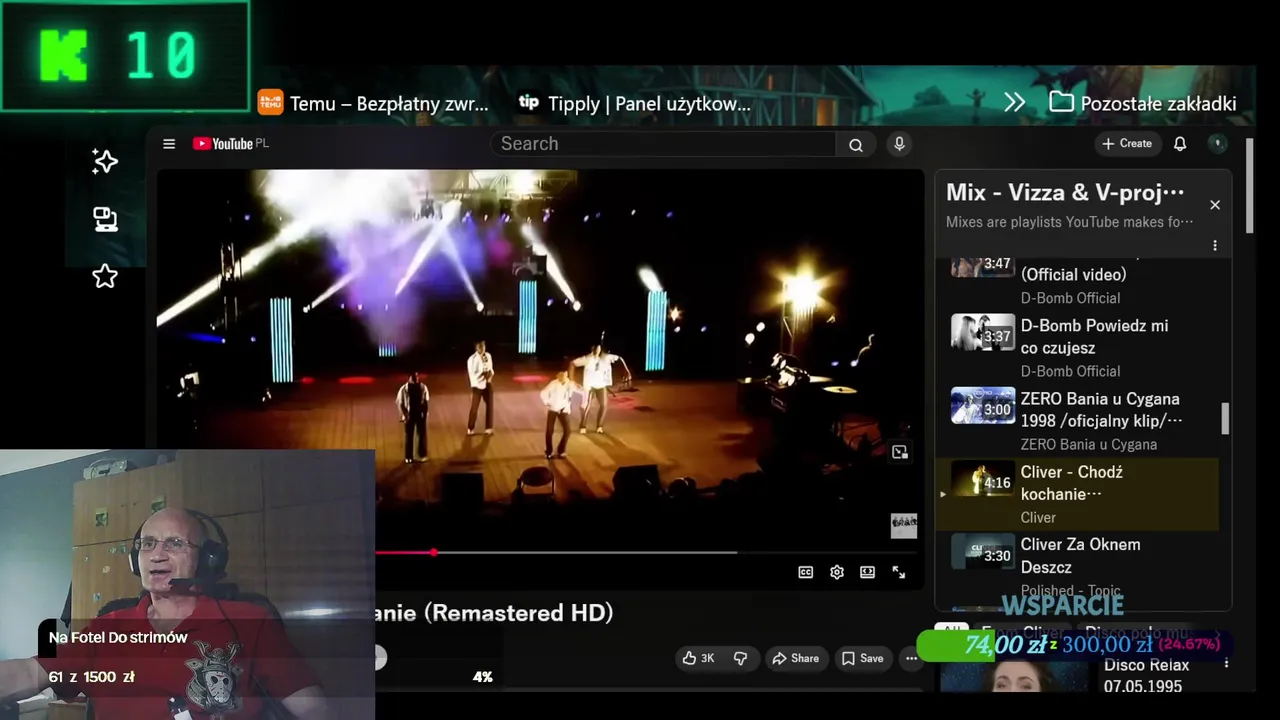
Task: Like the video with 3K likes
Action: 698,658
